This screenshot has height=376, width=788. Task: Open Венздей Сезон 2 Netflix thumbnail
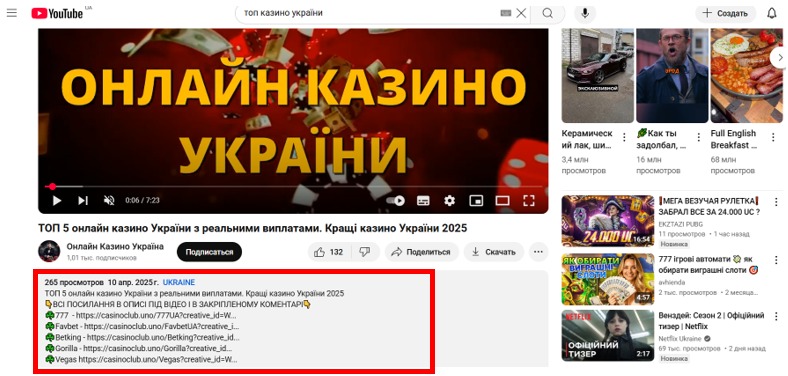tap(608, 335)
